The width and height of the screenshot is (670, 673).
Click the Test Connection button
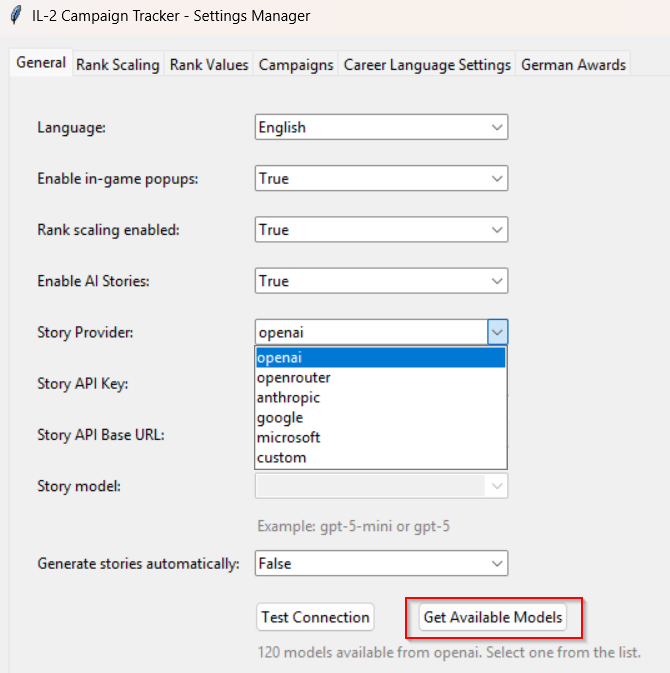(x=315, y=617)
